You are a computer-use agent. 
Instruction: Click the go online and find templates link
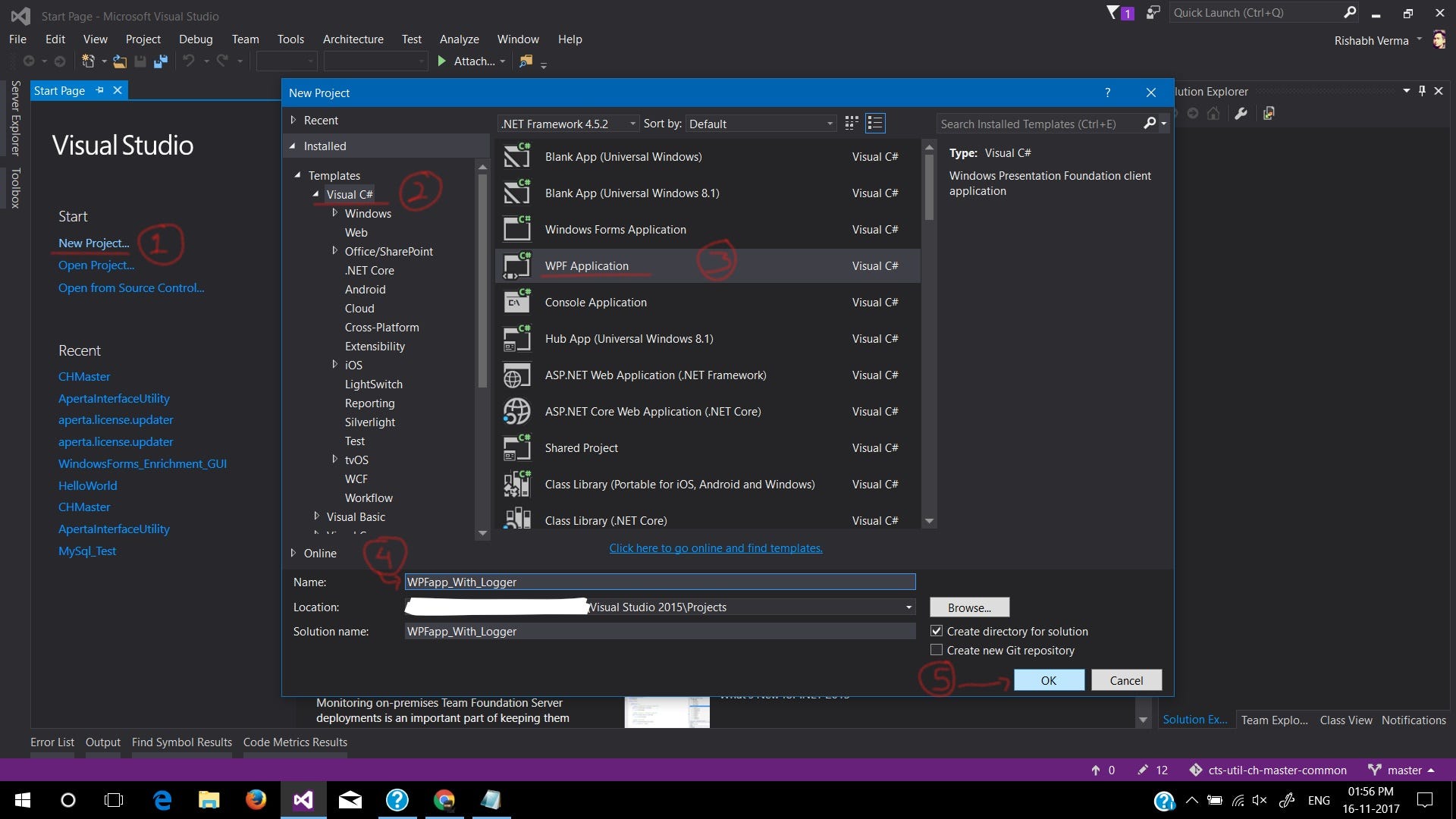tap(715, 548)
